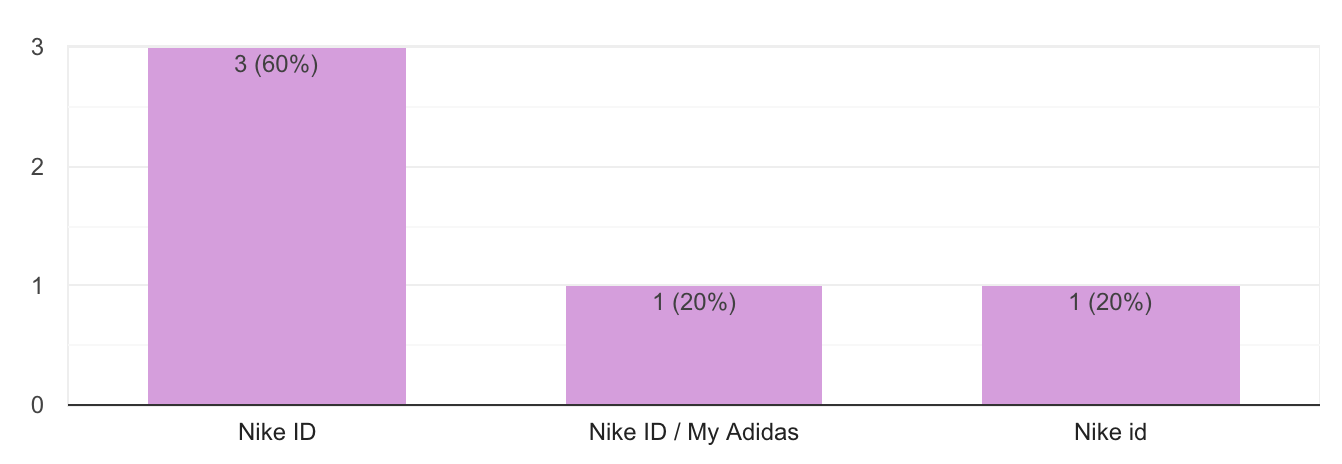Image resolution: width=1342 pixels, height=464 pixels.
Task: Click the Nike ID / My Adidas bar
Action: [x=694, y=345]
